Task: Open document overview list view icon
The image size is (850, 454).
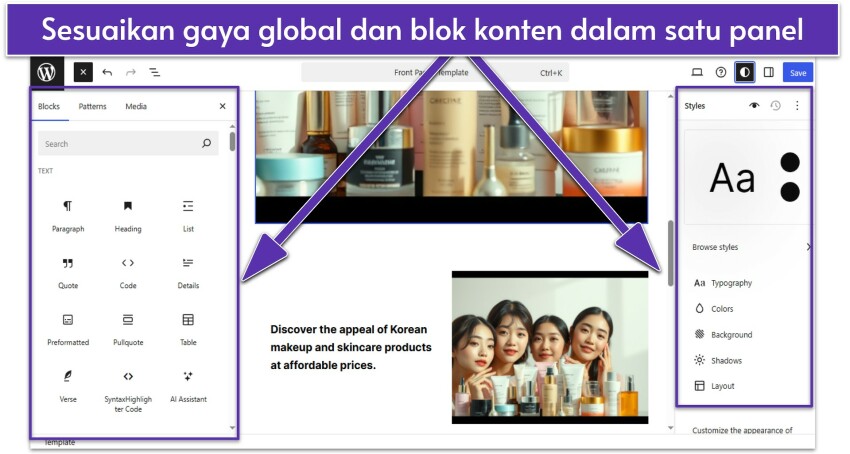Action: click(155, 72)
